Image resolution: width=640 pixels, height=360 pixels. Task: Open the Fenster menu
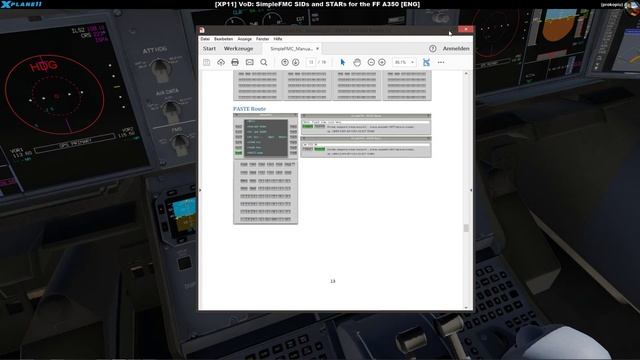pos(262,39)
